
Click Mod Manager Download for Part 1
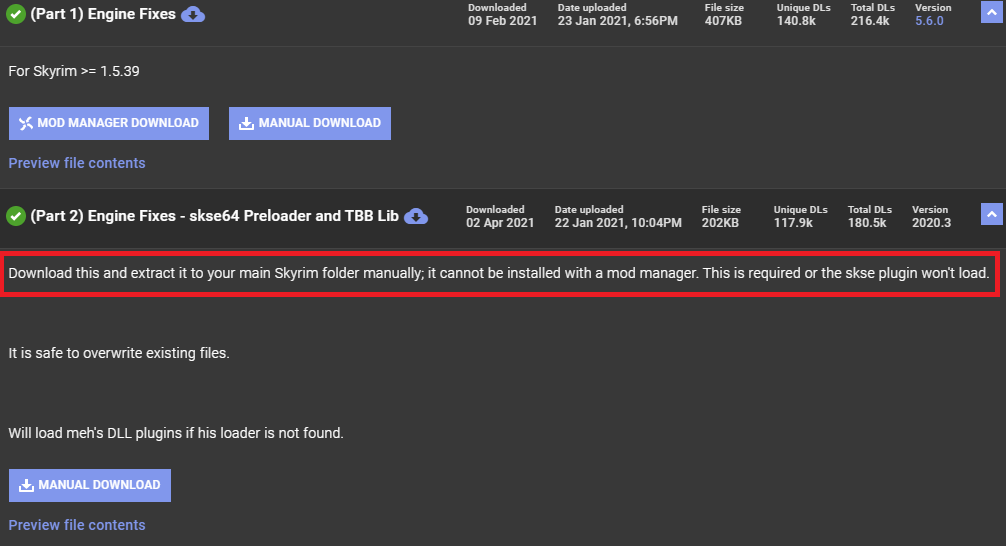[109, 123]
